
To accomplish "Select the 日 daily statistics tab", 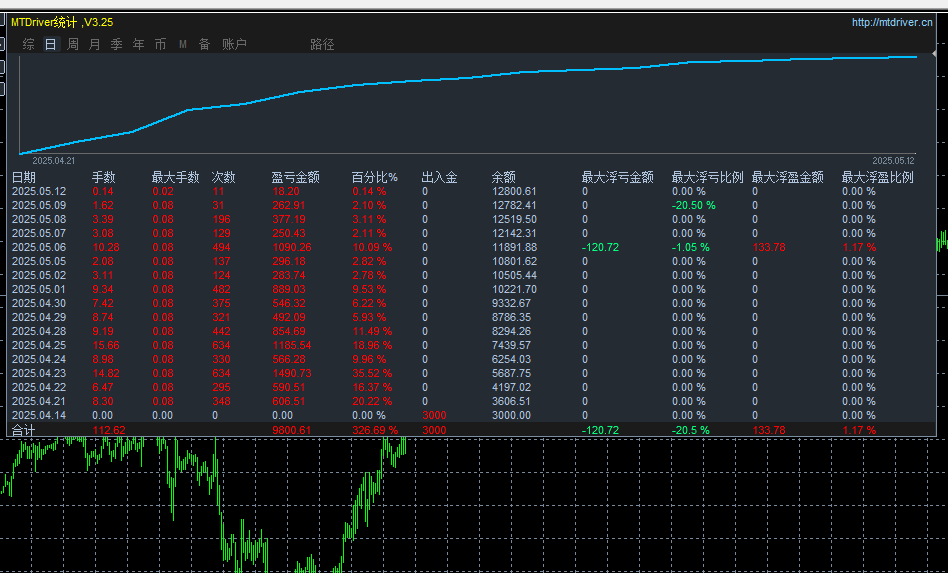I will pyautogui.click(x=51, y=44).
